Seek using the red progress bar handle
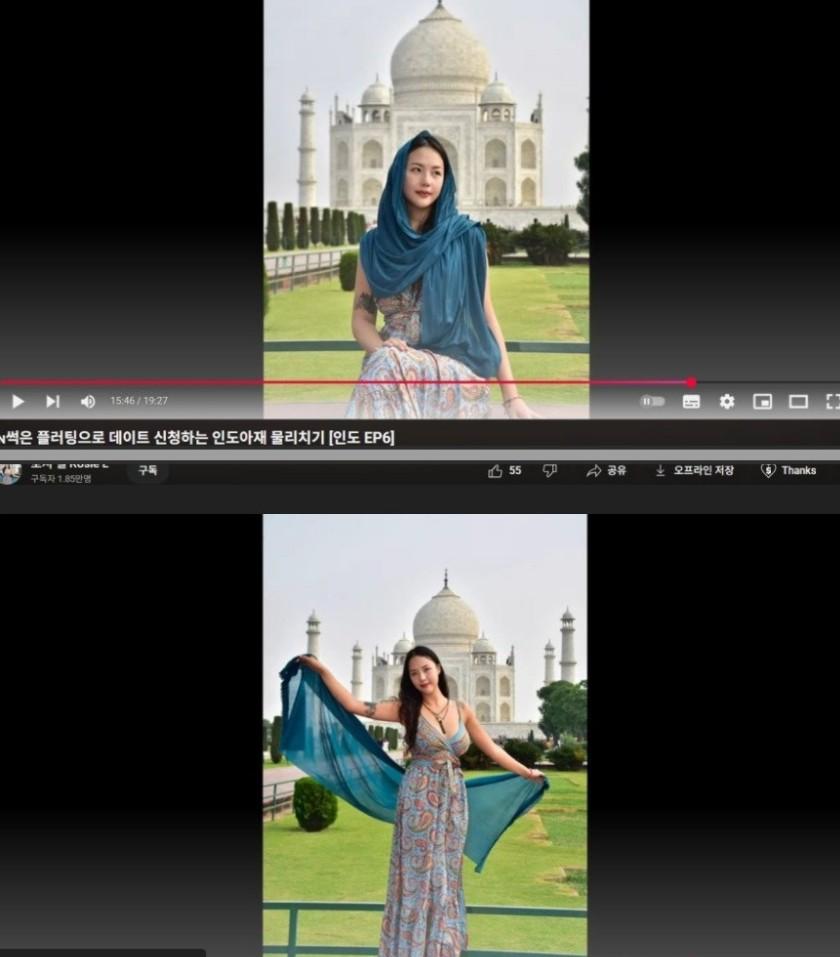This screenshot has width=840, height=957. coord(691,383)
